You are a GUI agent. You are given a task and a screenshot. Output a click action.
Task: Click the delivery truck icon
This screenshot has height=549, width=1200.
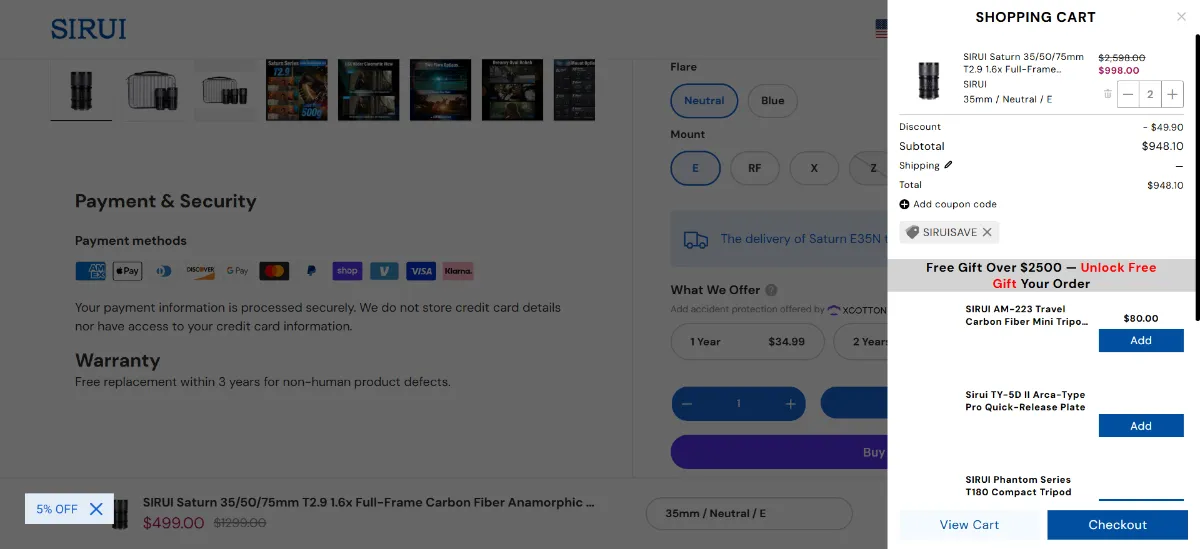[x=696, y=240]
